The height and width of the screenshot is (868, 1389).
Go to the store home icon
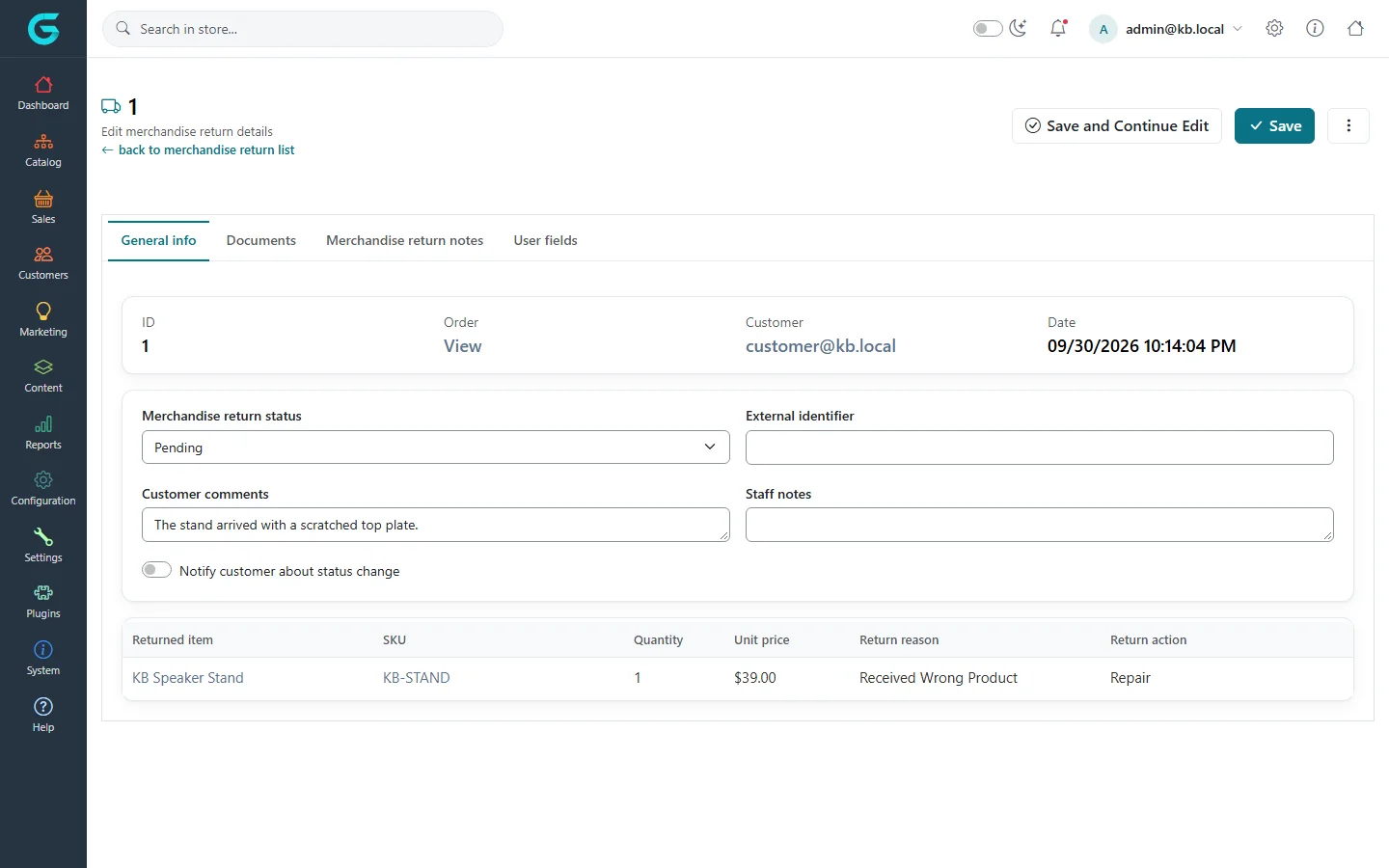pos(1355,29)
